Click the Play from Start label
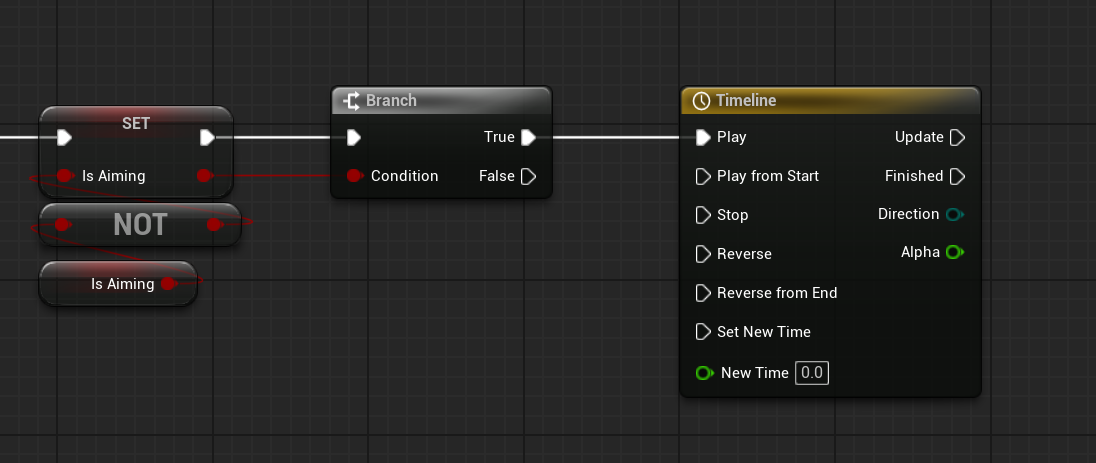Image resolution: width=1096 pixels, height=463 pixels. [x=768, y=176]
